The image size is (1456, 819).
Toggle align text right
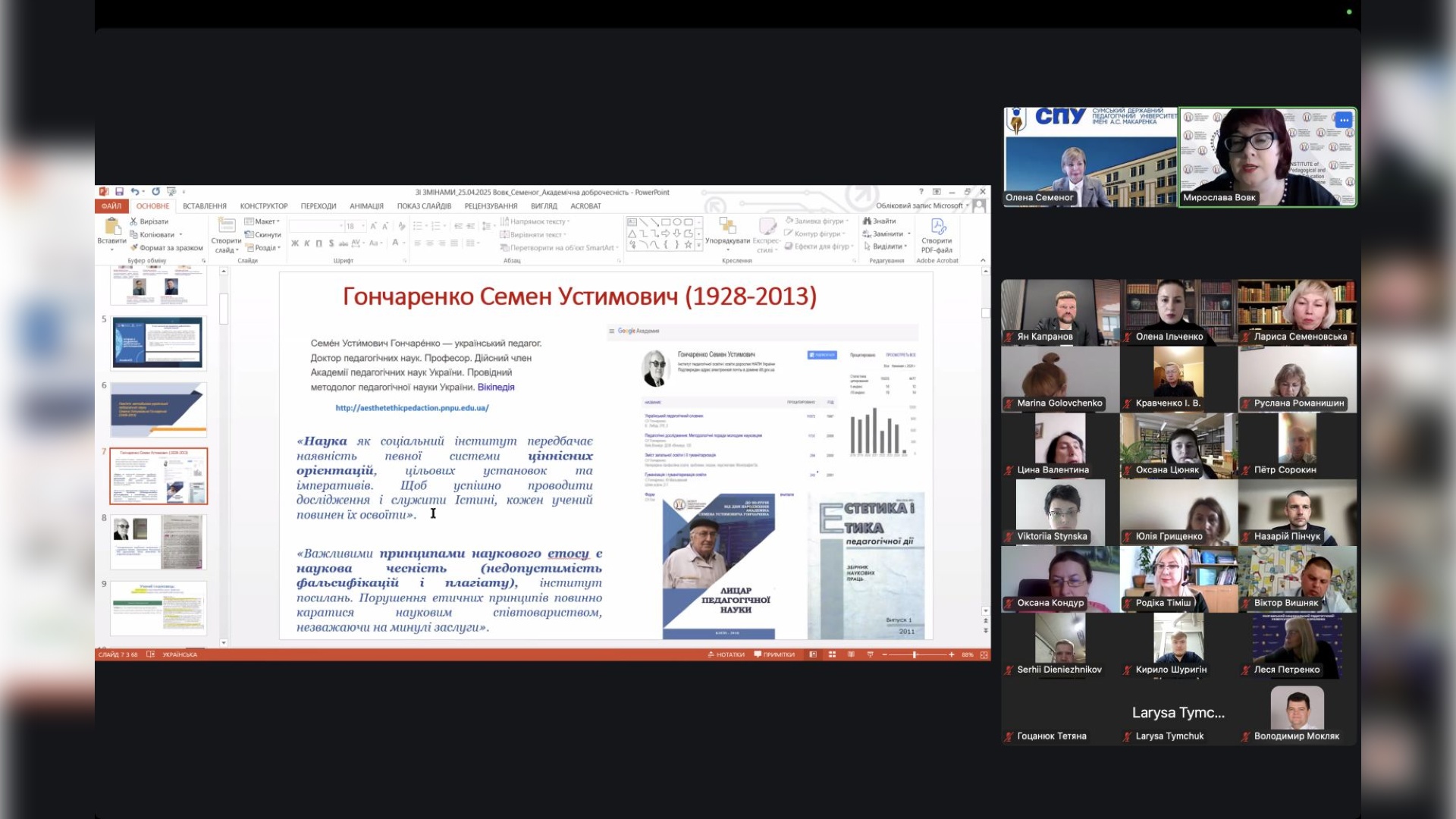click(x=442, y=243)
